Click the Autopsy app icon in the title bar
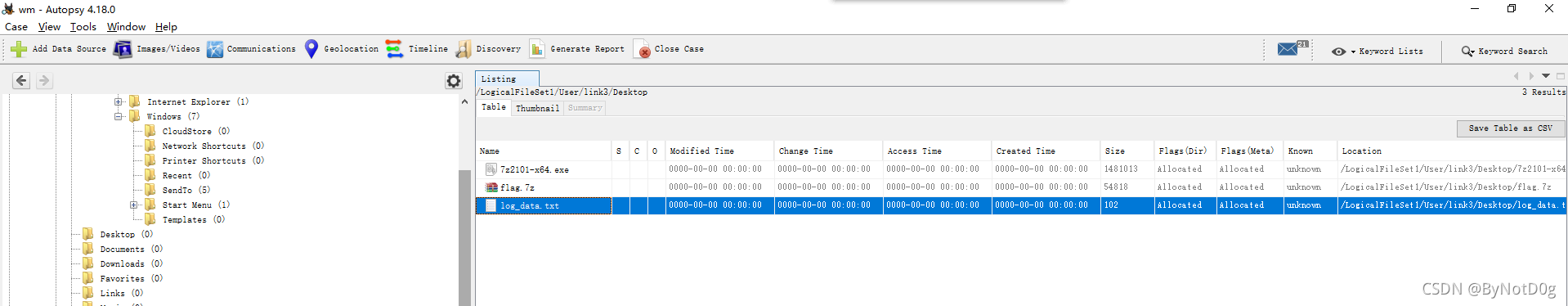The width and height of the screenshot is (1568, 306). point(8,9)
